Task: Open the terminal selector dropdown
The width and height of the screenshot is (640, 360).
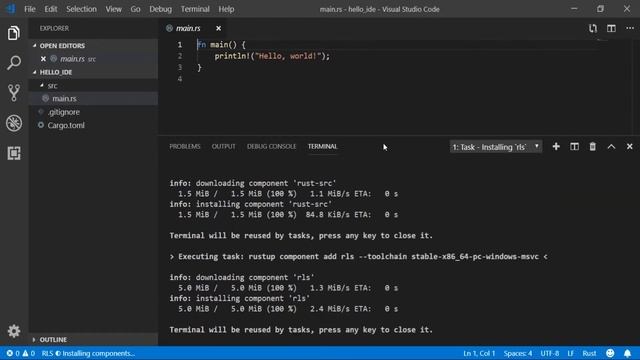Action: click(496, 147)
